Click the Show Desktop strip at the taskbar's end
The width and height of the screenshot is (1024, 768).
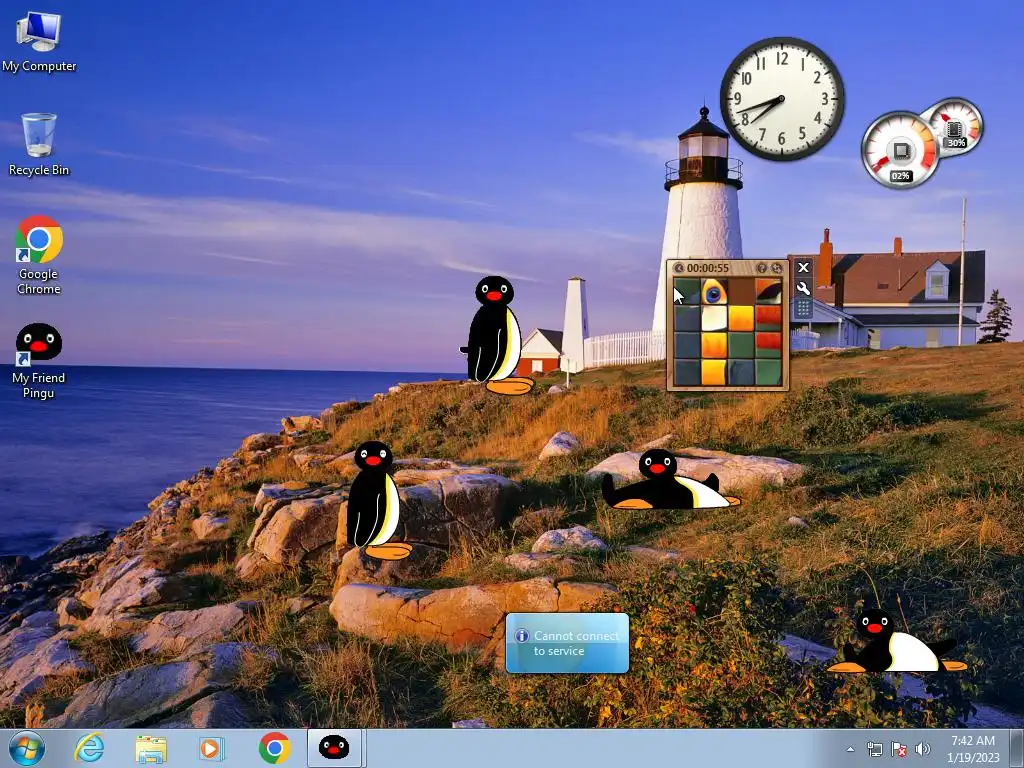[1017, 748]
